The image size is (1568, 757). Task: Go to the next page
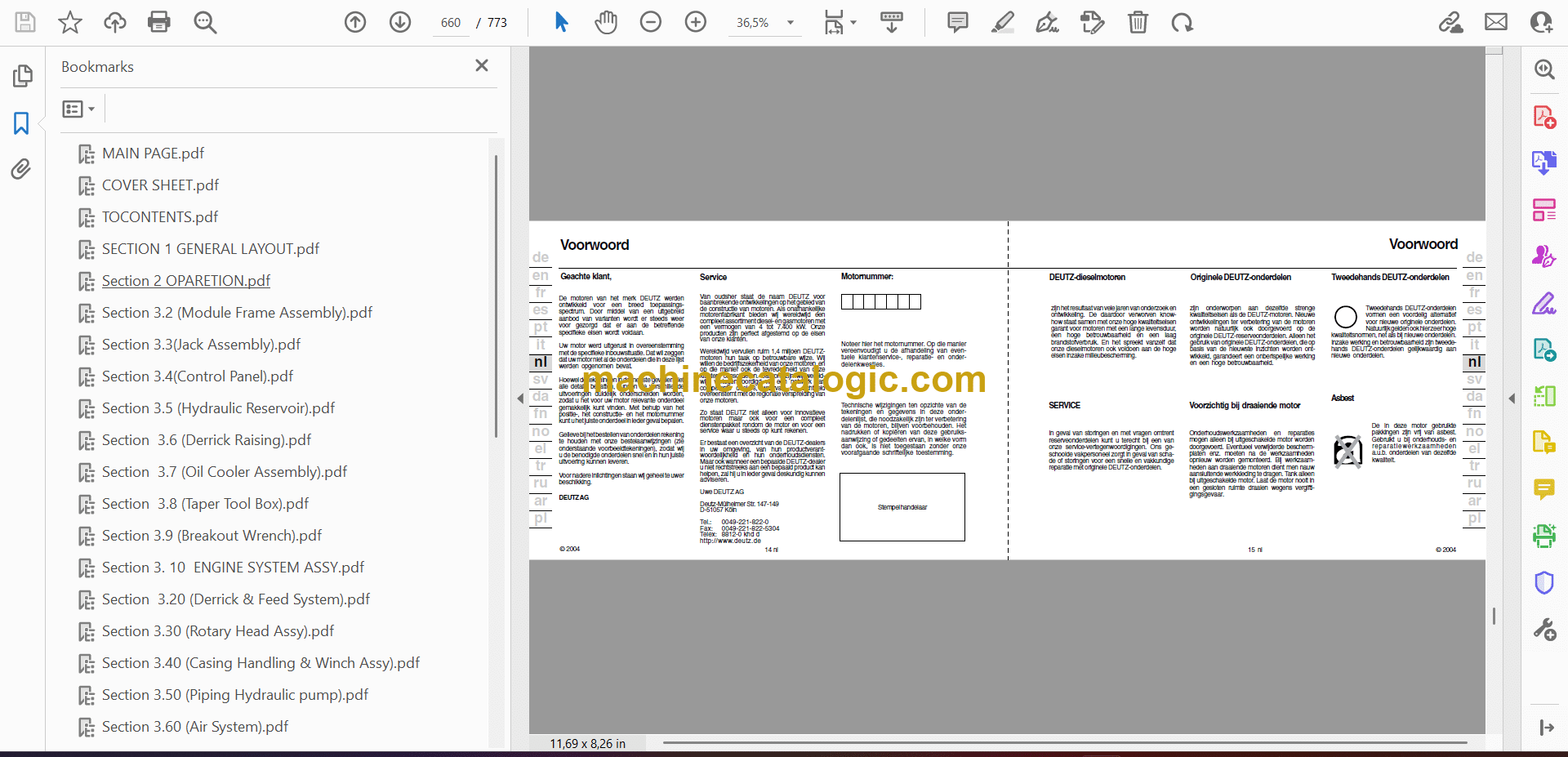[x=400, y=22]
